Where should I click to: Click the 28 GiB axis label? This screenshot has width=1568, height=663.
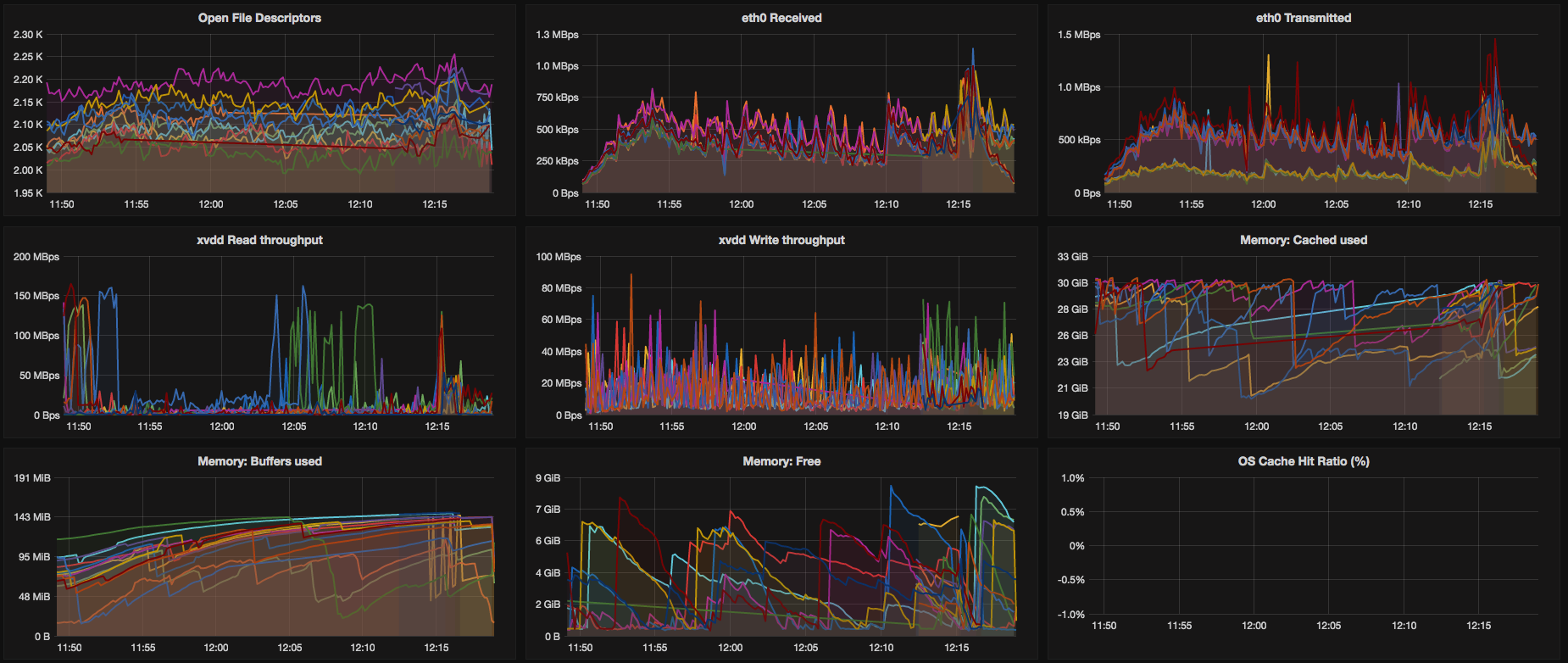1072,309
